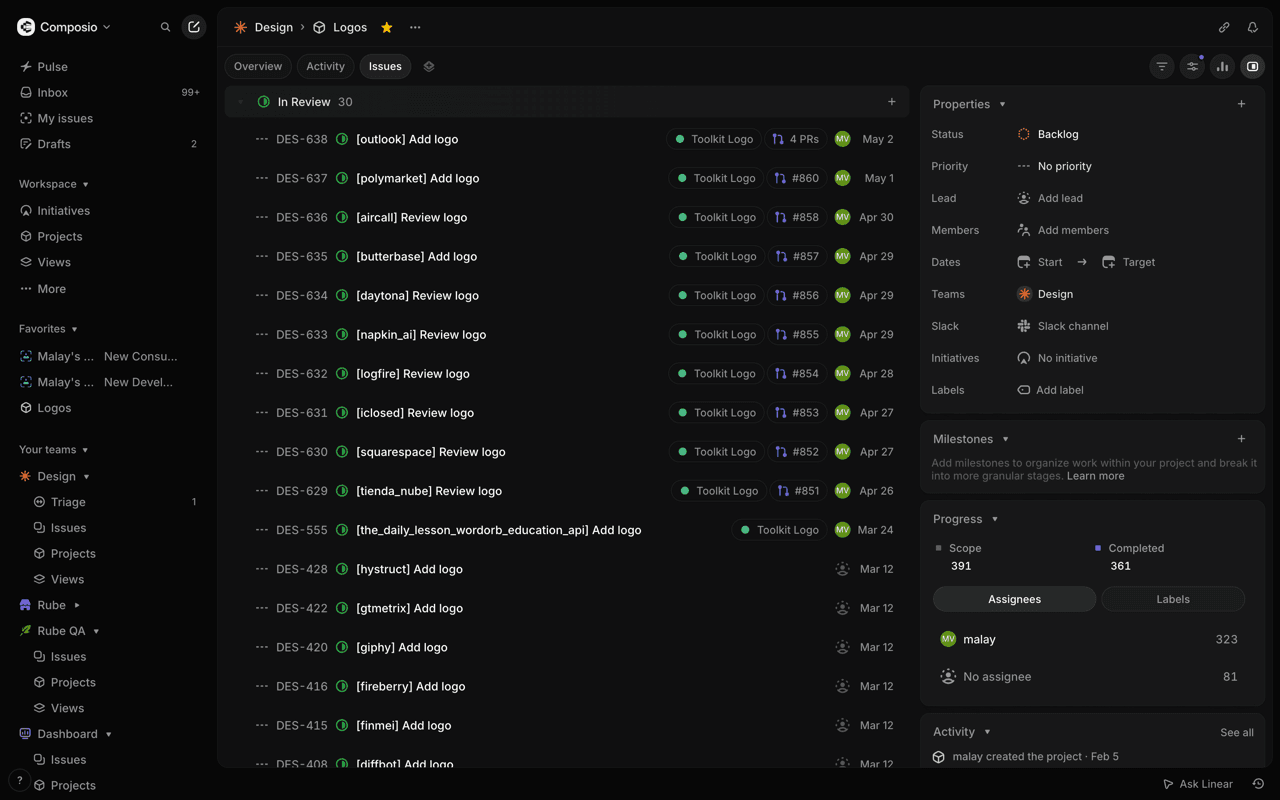Click See all activity
This screenshot has height=800, width=1280.
tap(1237, 732)
